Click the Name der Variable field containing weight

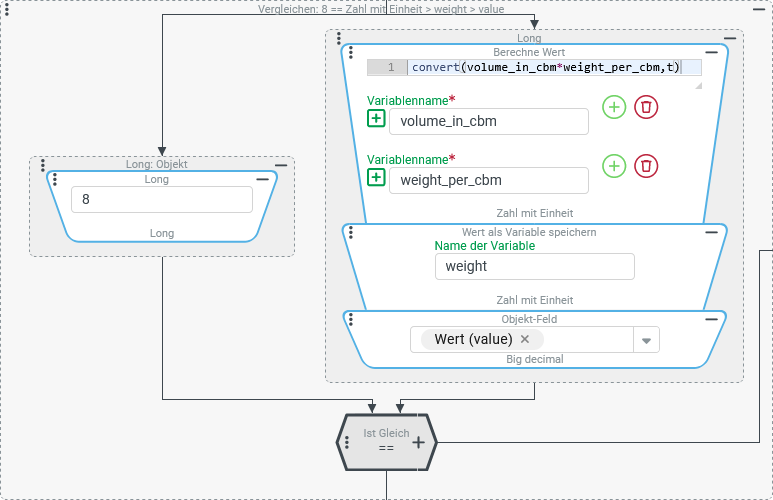tap(534, 266)
